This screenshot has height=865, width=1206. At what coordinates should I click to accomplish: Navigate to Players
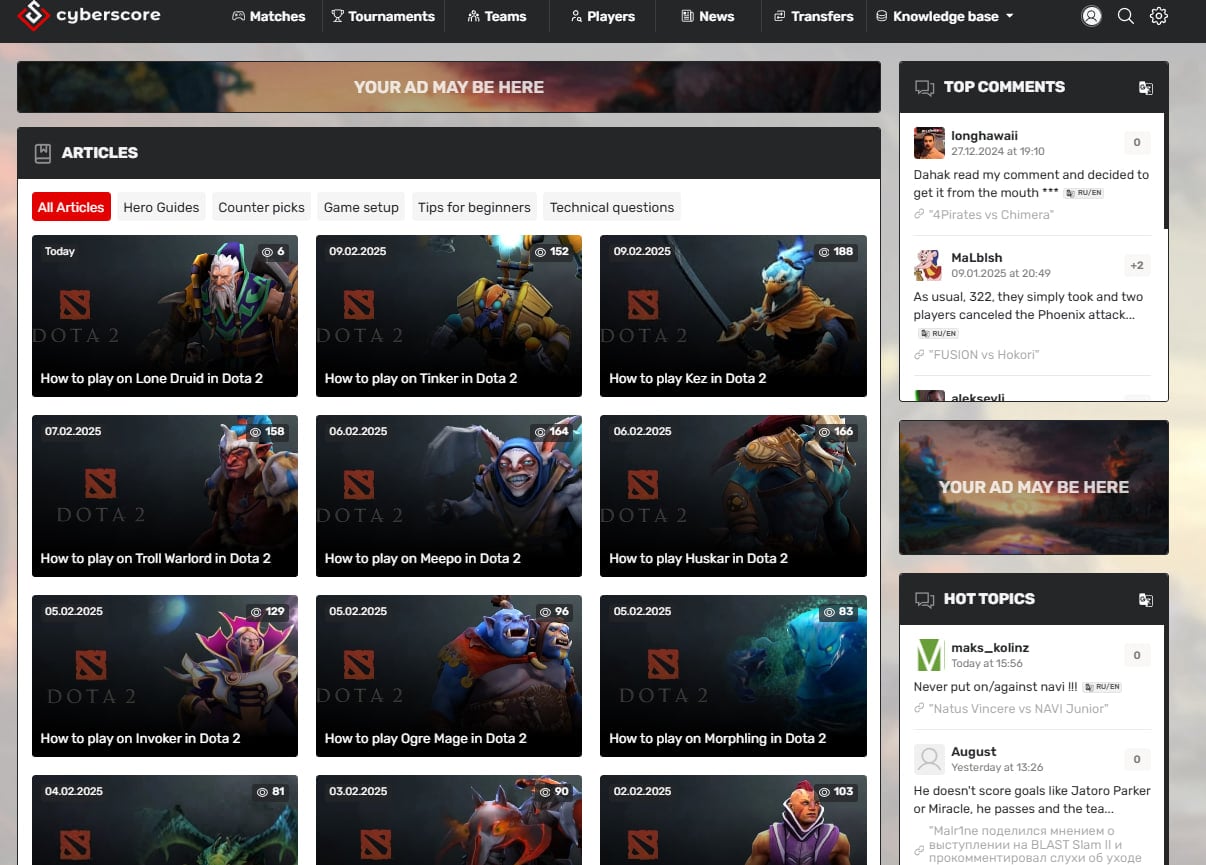[603, 16]
